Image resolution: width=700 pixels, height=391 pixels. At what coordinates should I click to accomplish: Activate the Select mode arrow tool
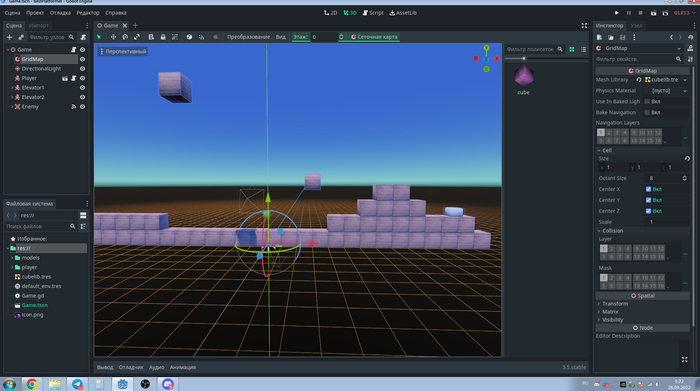click(99, 37)
